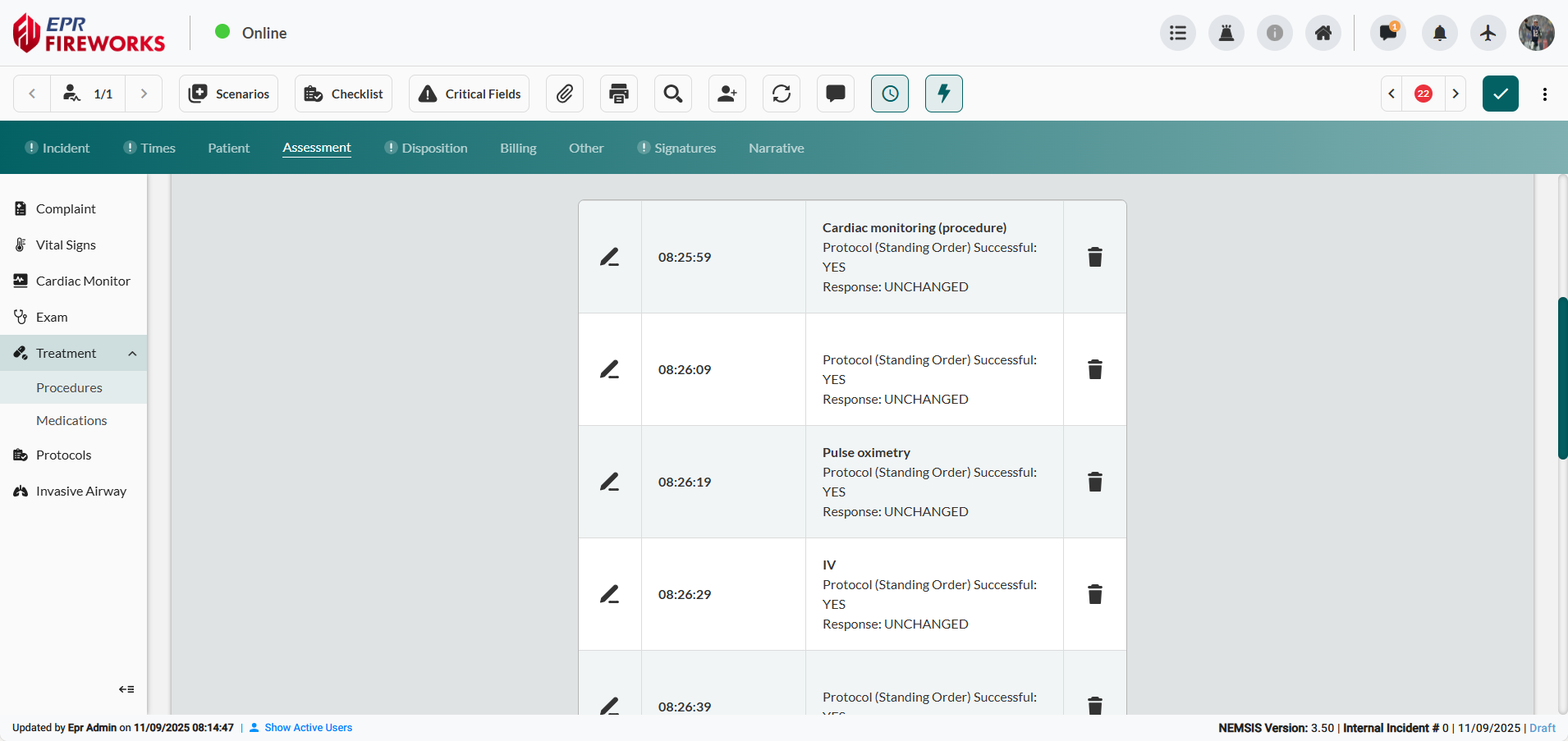Click the refresh sync icon
Image resolution: width=1568 pixels, height=741 pixels.
tap(782, 94)
